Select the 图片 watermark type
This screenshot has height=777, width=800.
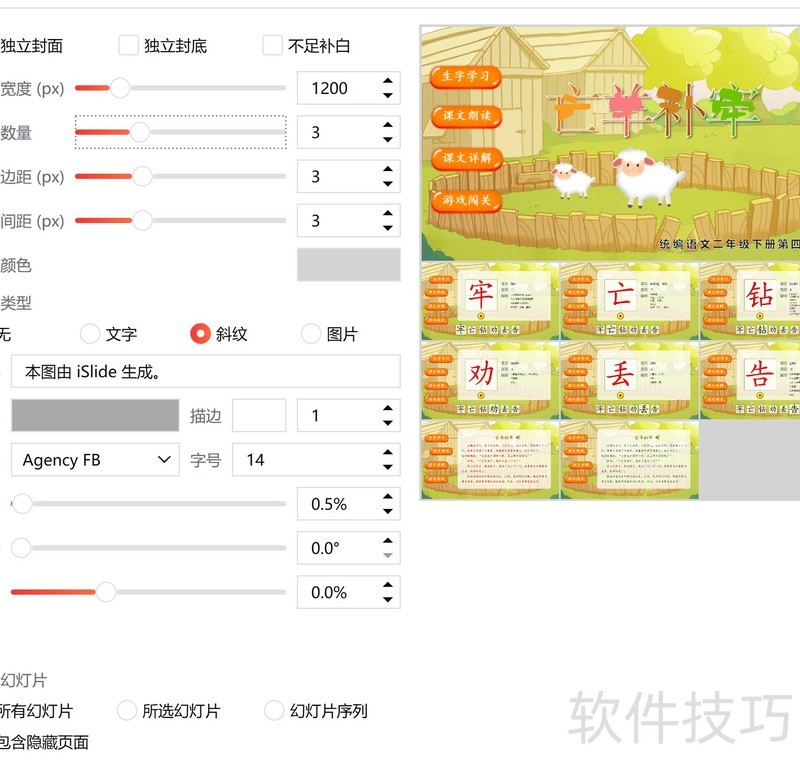point(311,334)
